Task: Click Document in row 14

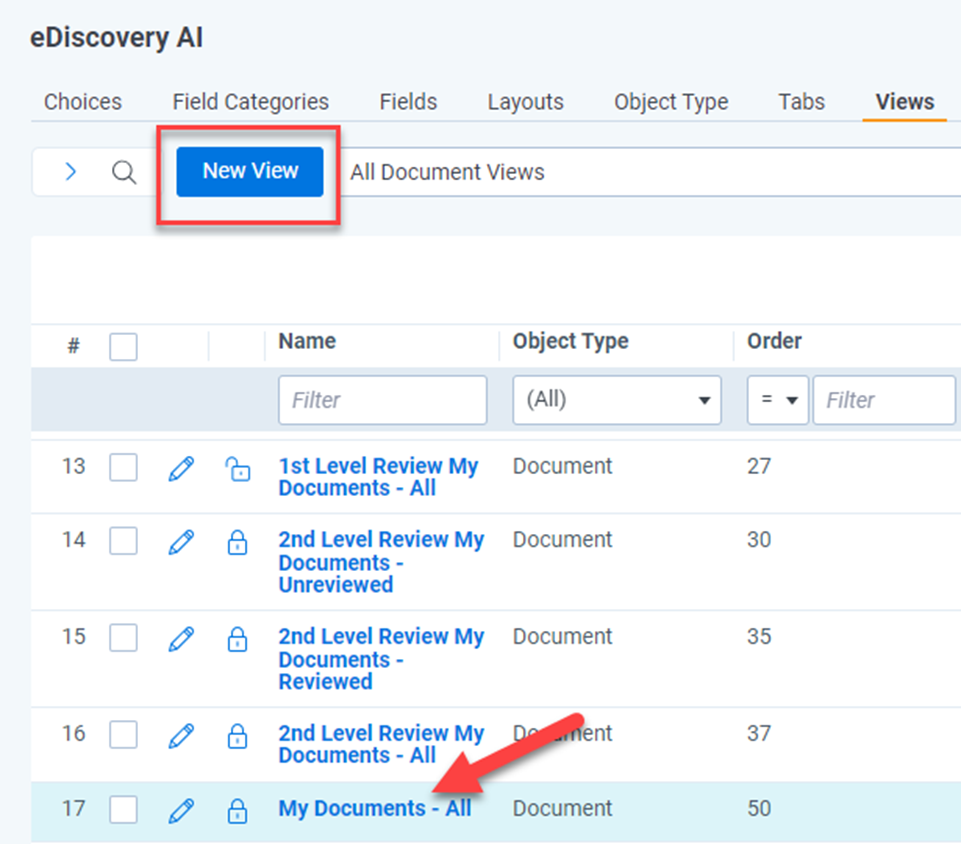Action: (563, 540)
